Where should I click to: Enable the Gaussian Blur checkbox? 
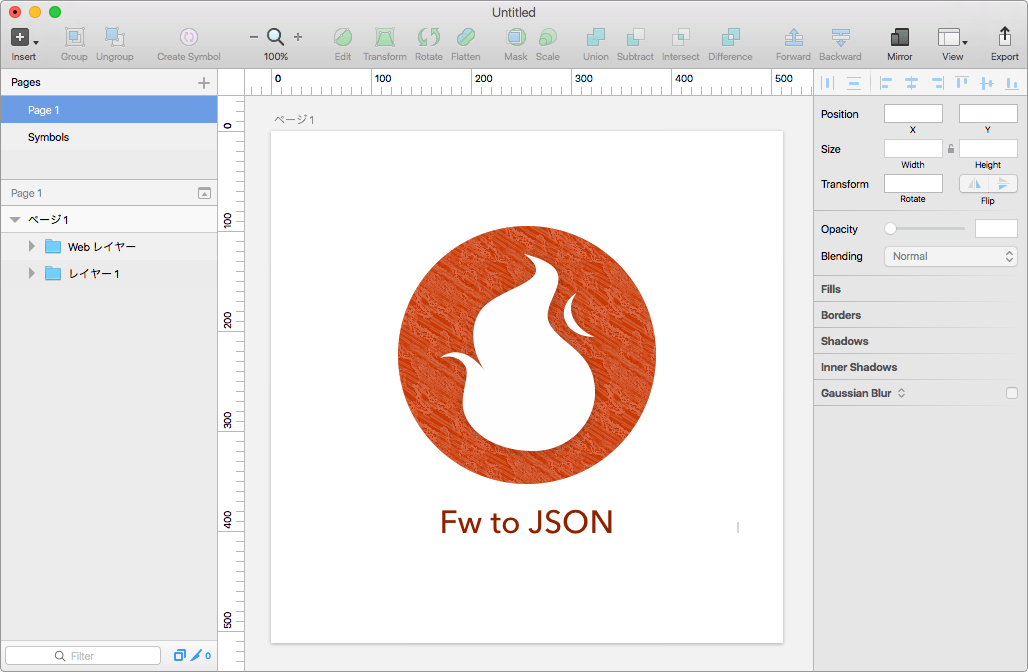[x=1012, y=393]
